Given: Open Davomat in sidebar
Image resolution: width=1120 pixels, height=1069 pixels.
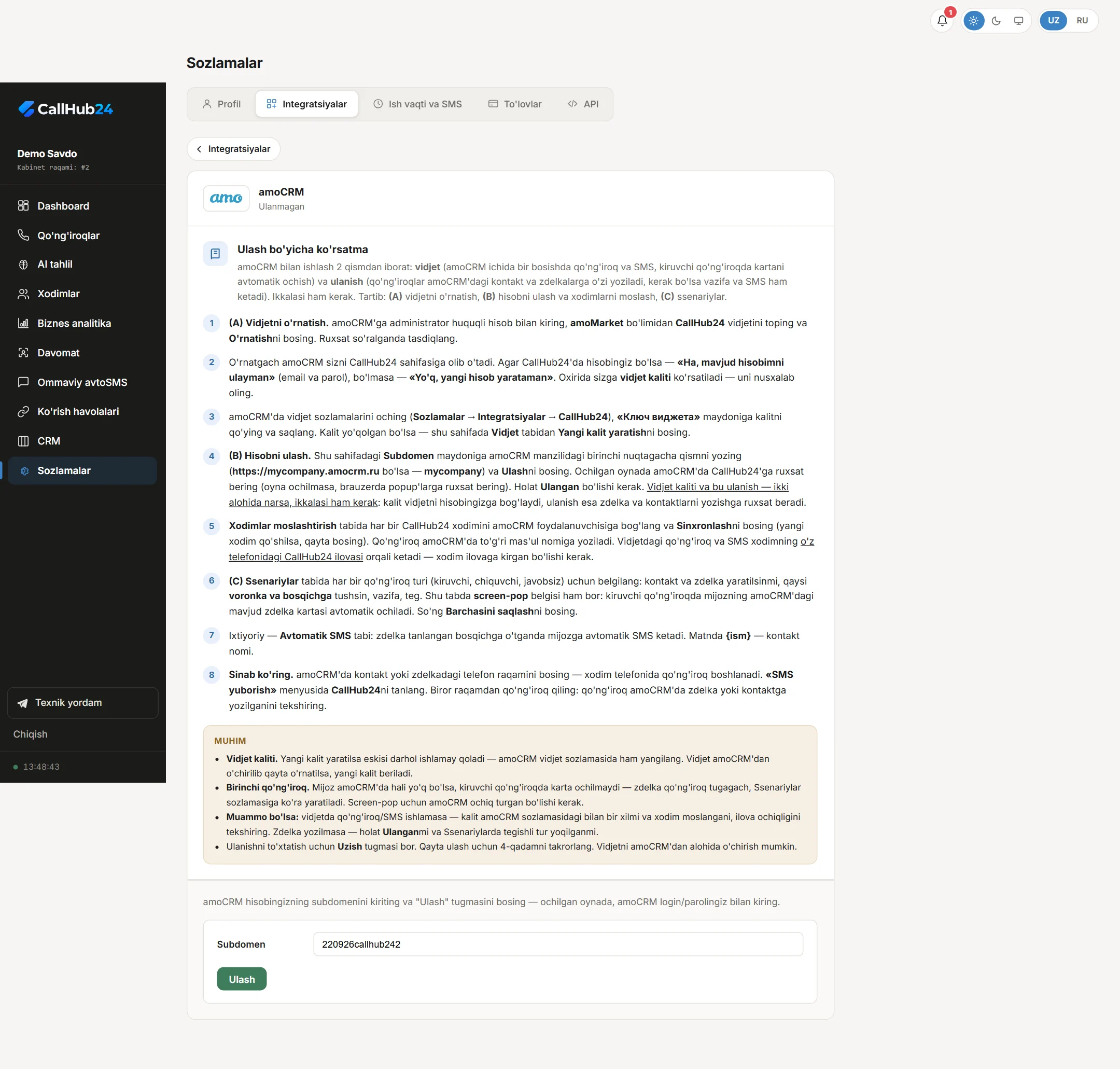Looking at the screenshot, I should click(x=82, y=353).
